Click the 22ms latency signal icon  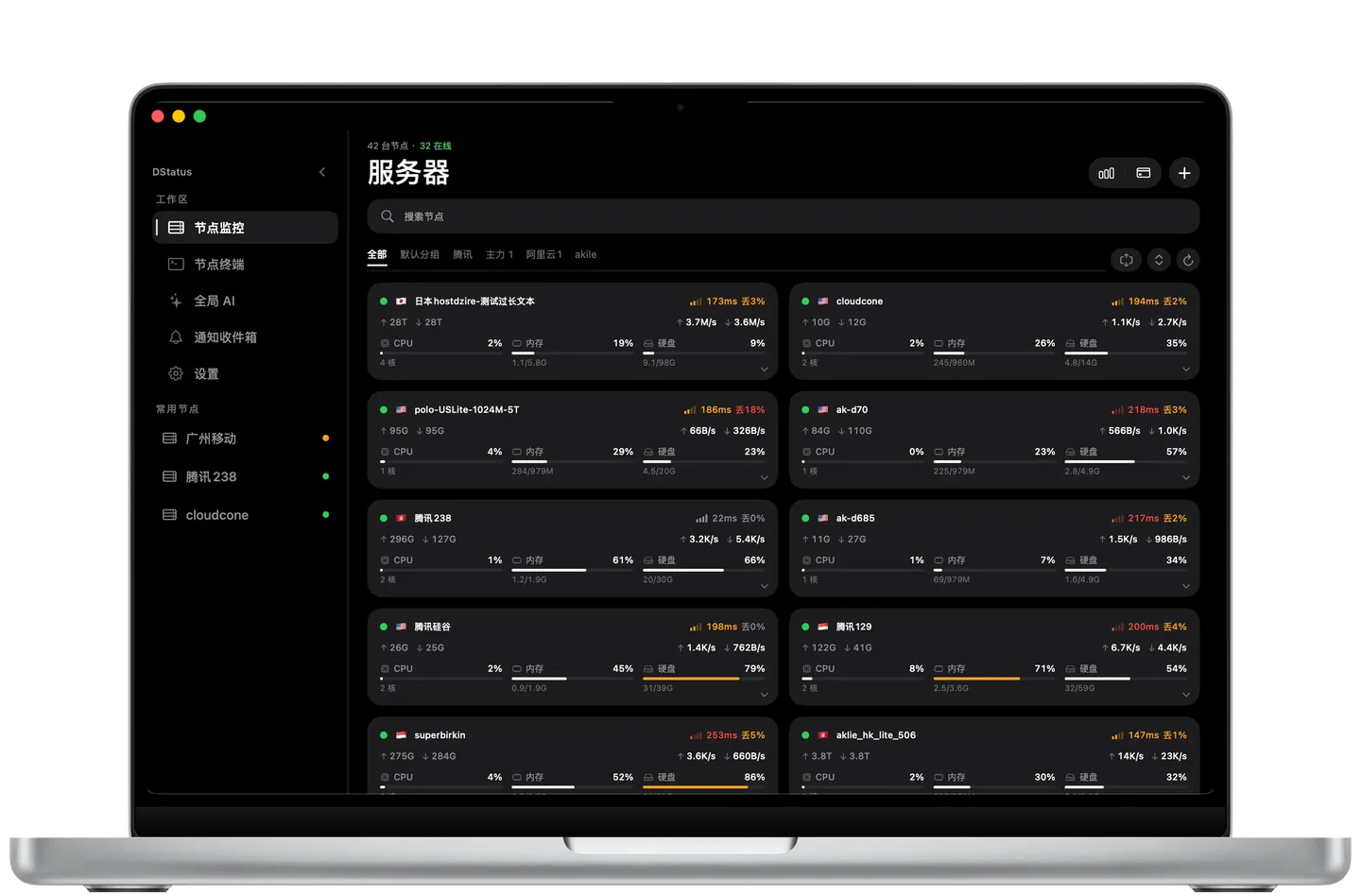701,519
